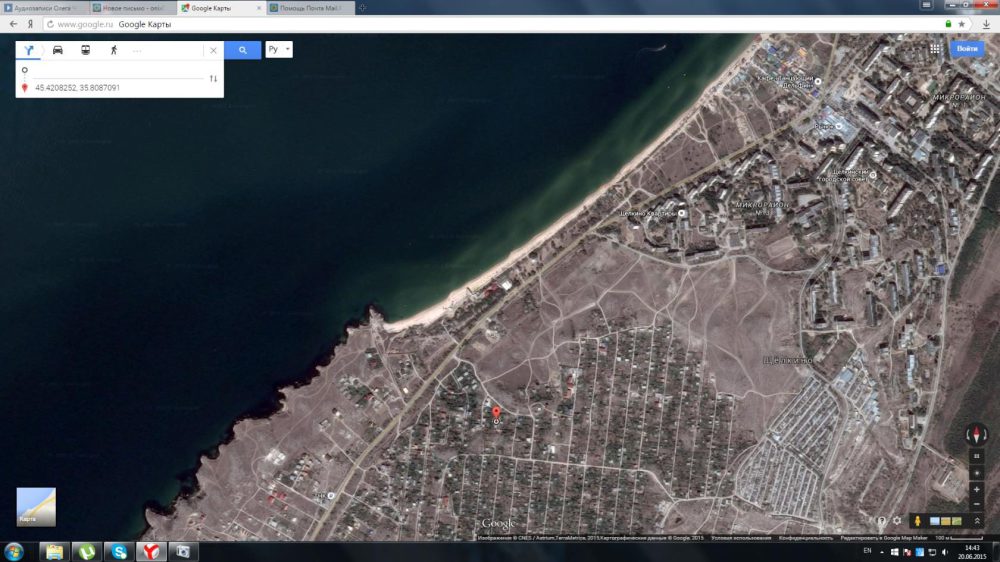Show my location on map
This screenshot has width=1000, height=562.
tap(976, 472)
